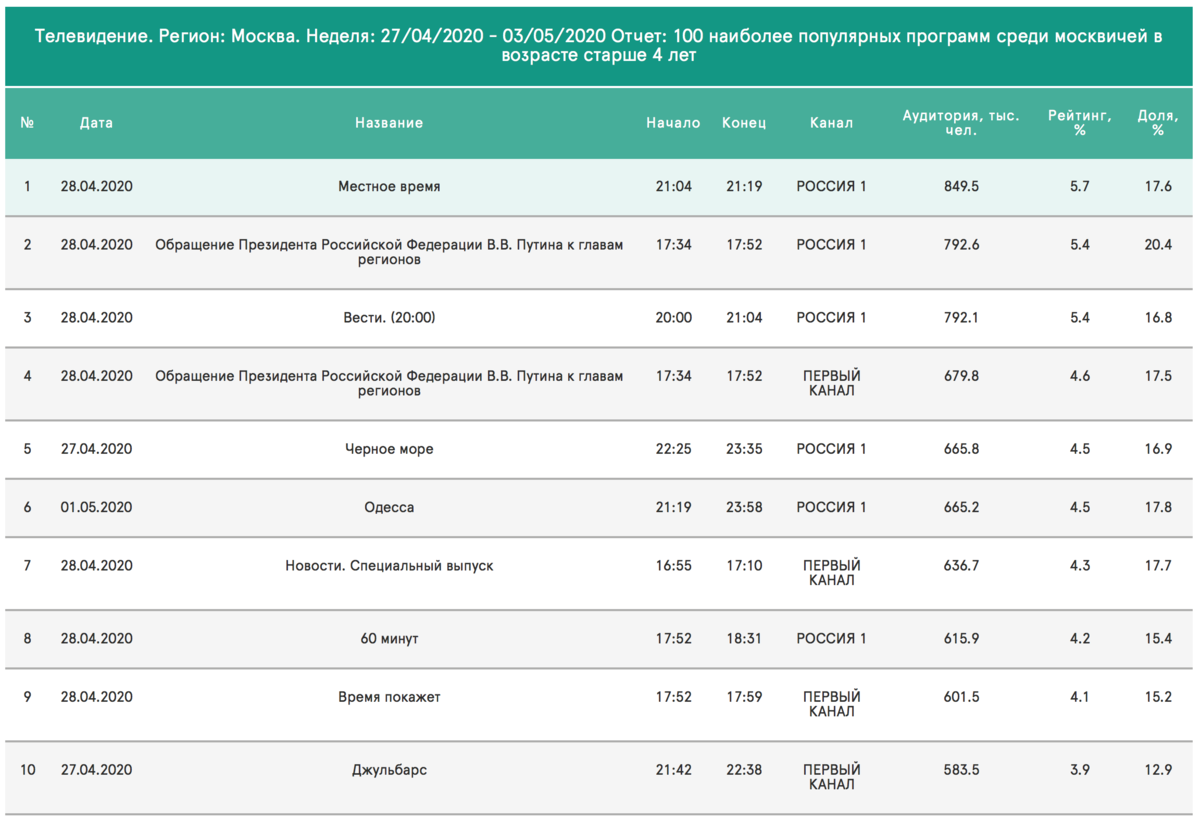The width and height of the screenshot is (1200, 819).
Task: Select the program name 'Черное море'
Action: [389, 449]
